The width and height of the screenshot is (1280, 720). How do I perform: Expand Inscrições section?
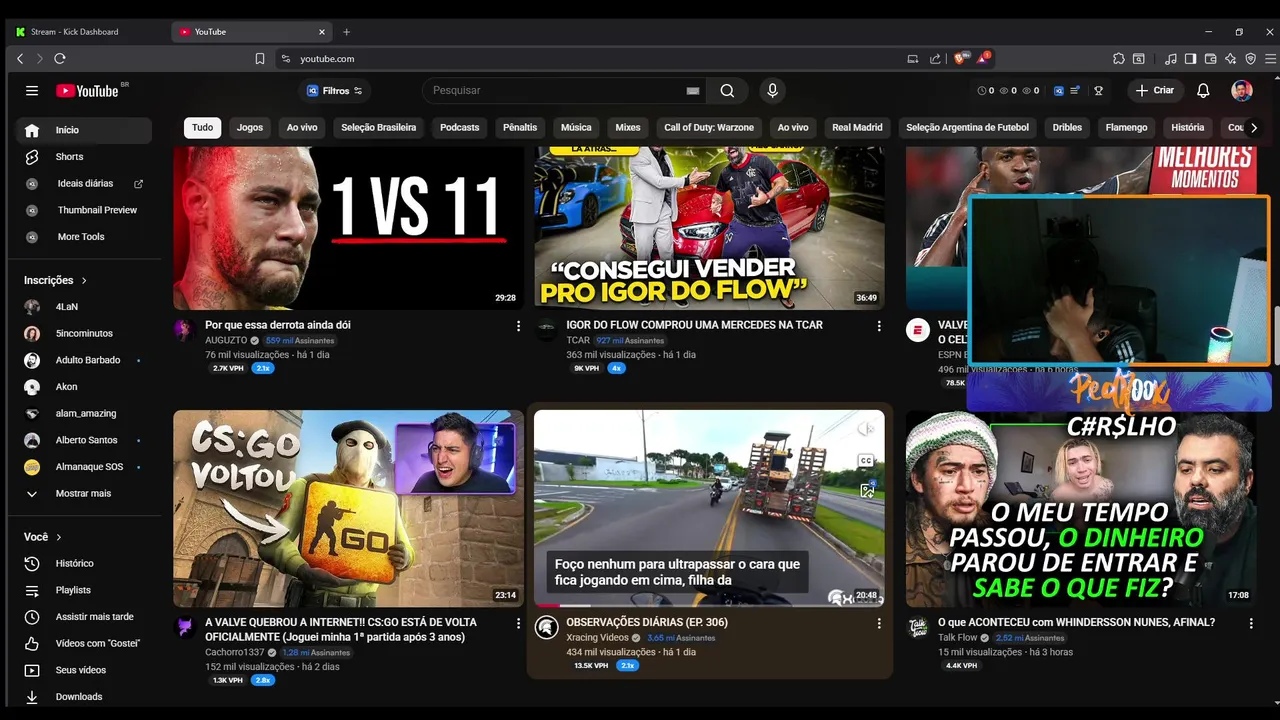coord(56,281)
